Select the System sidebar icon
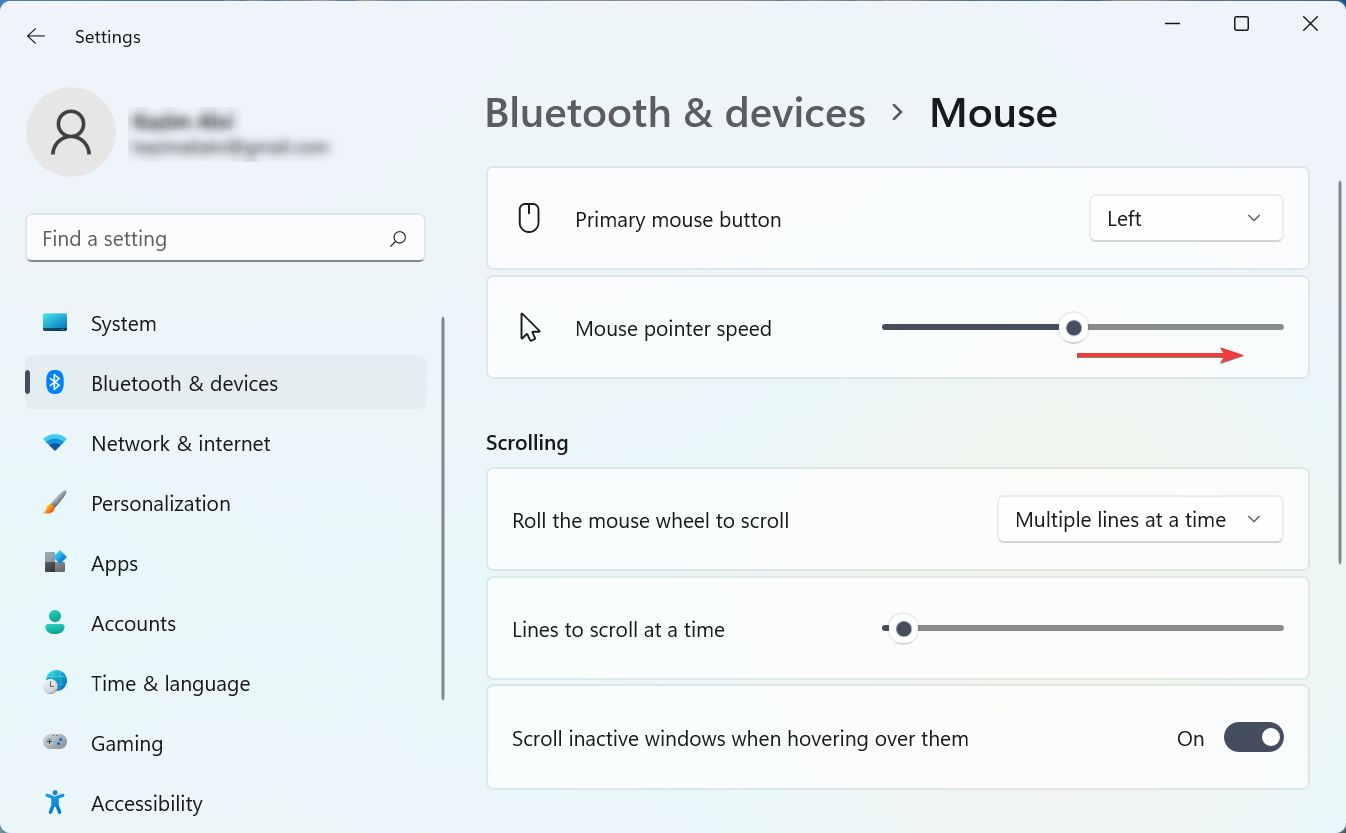This screenshot has height=833, width=1346. point(55,323)
